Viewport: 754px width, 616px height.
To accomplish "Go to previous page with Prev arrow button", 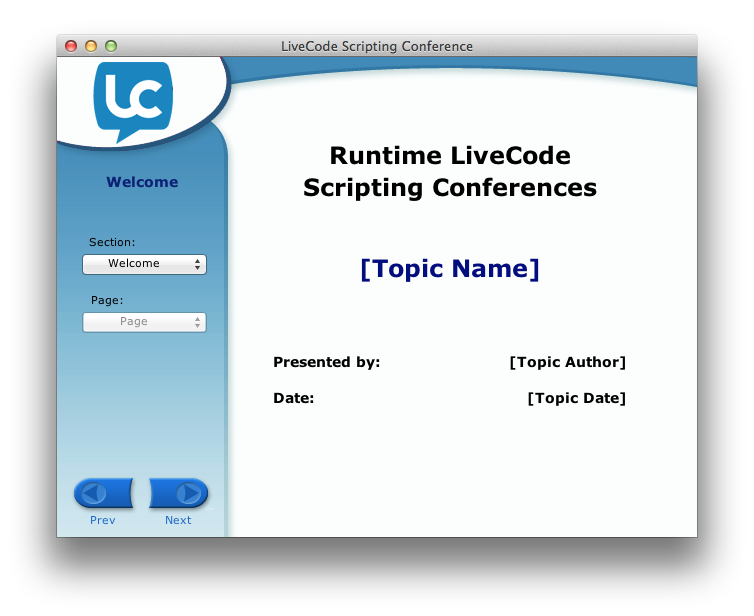I will pyautogui.click(x=104, y=493).
